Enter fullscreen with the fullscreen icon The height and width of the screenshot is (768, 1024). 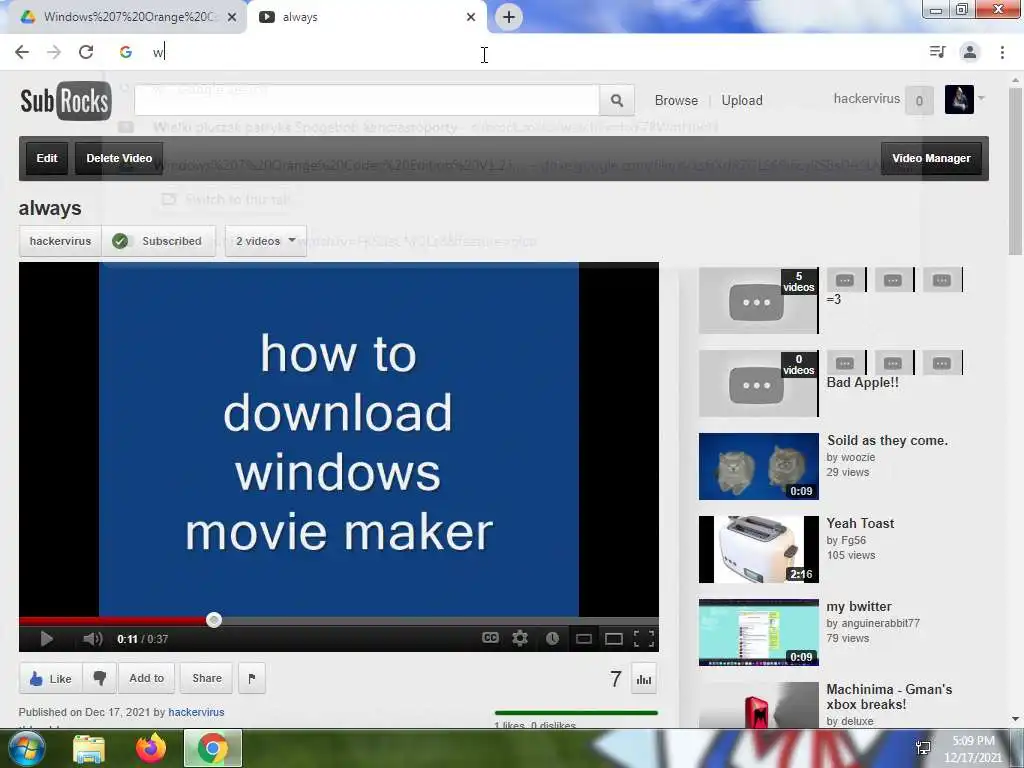pyautogui.click(x=644, y=639)
